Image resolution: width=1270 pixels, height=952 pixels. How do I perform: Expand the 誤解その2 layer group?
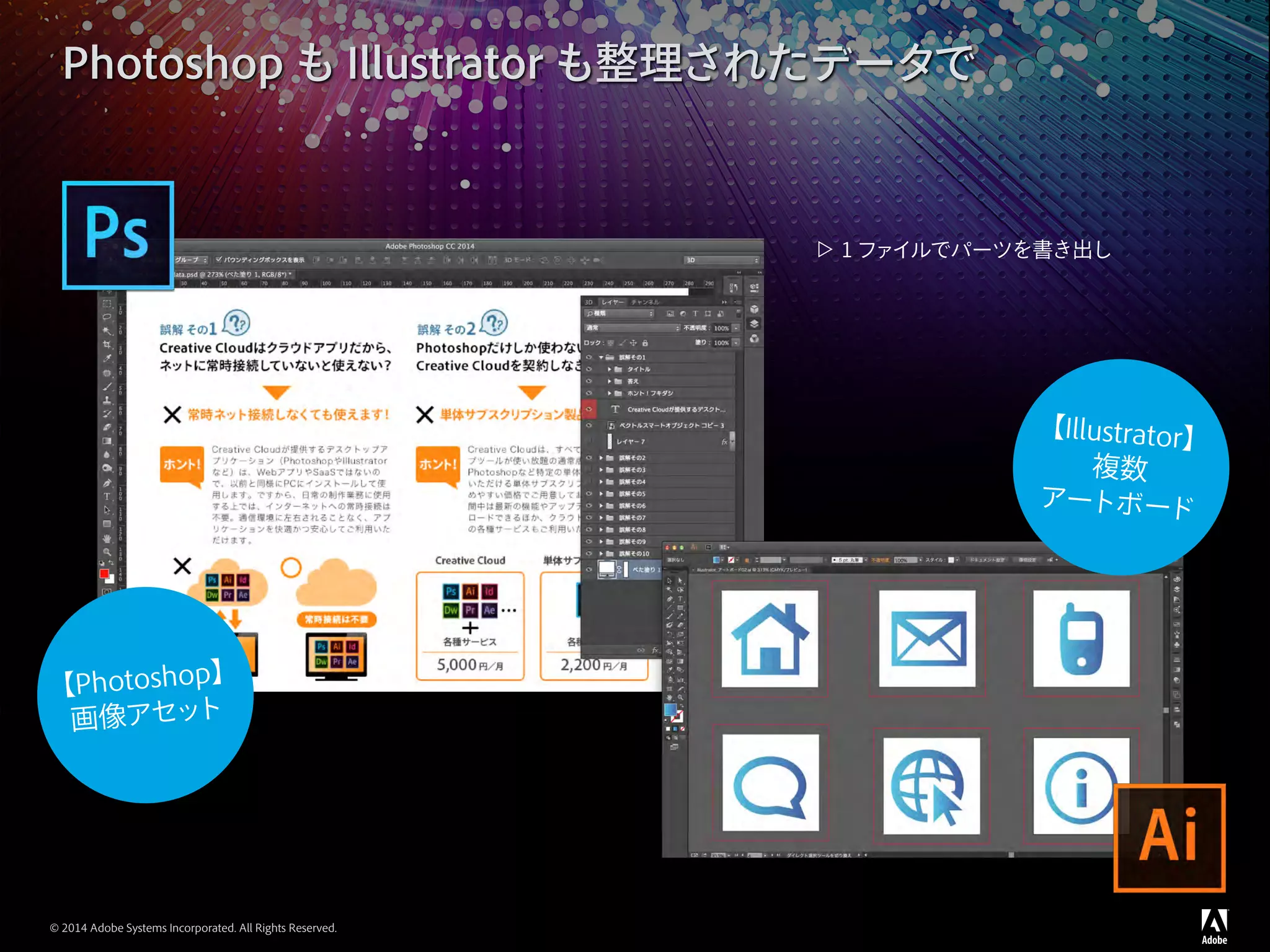[x=601, y=458]
